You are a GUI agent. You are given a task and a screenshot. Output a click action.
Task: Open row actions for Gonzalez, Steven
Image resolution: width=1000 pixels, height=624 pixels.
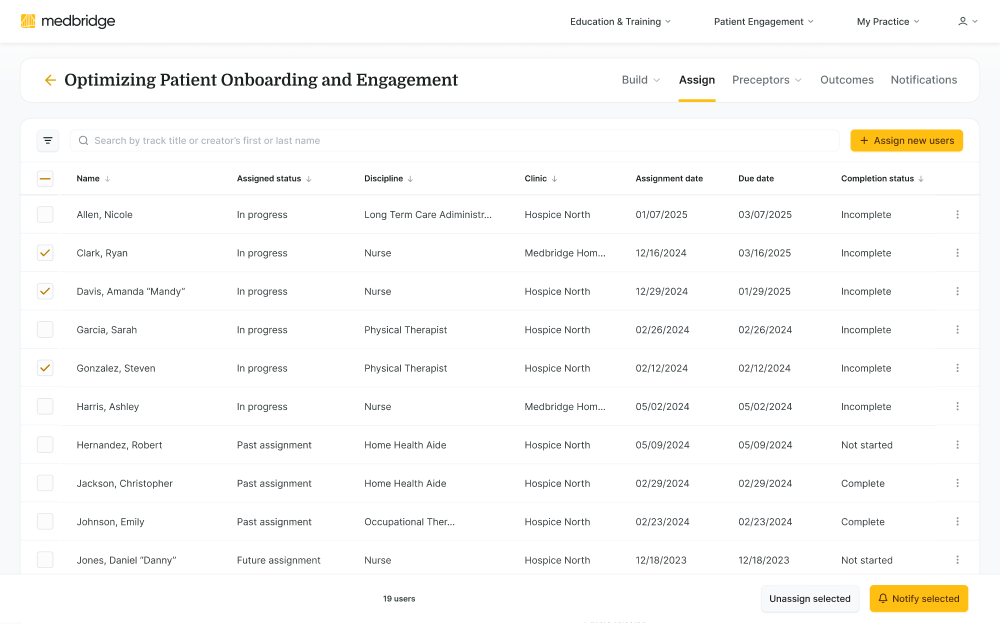click(957, 368)
